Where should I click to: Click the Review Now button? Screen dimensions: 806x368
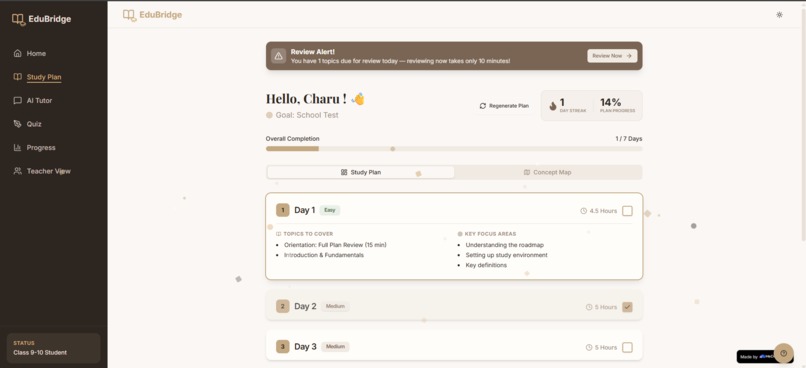tap(612, 56)
